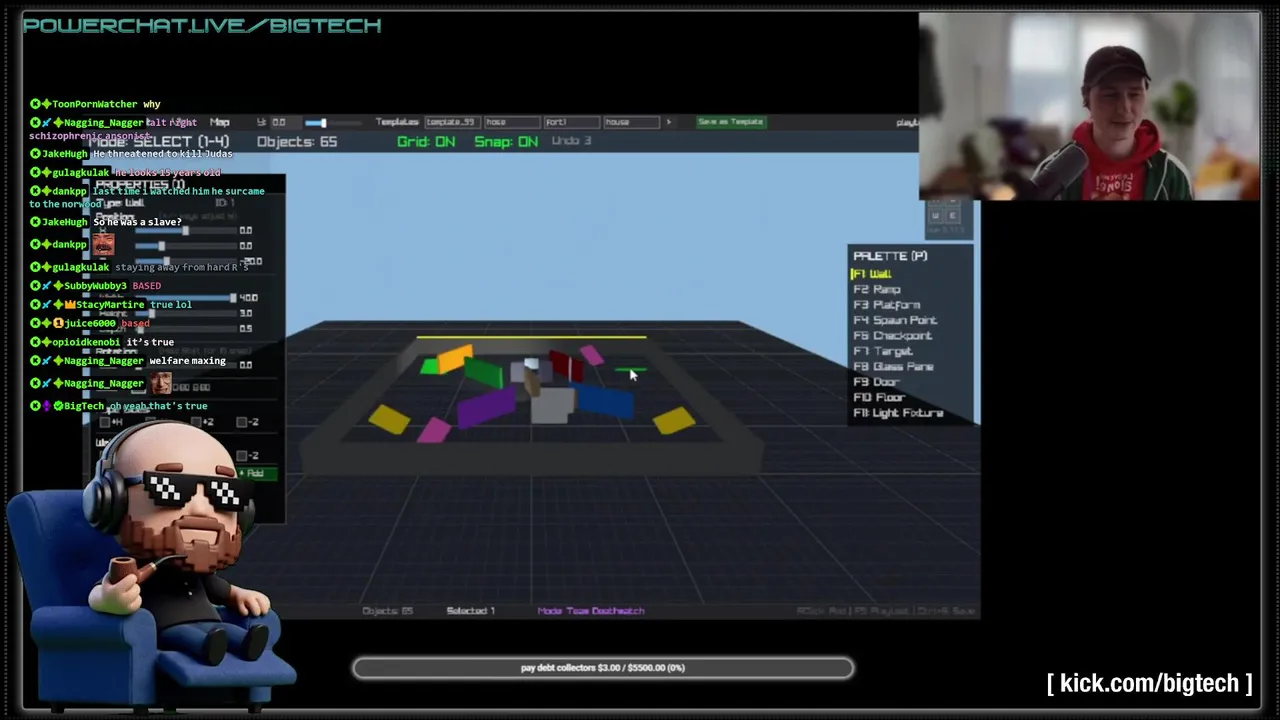Select F9 Door in the palette

point(876,382)
